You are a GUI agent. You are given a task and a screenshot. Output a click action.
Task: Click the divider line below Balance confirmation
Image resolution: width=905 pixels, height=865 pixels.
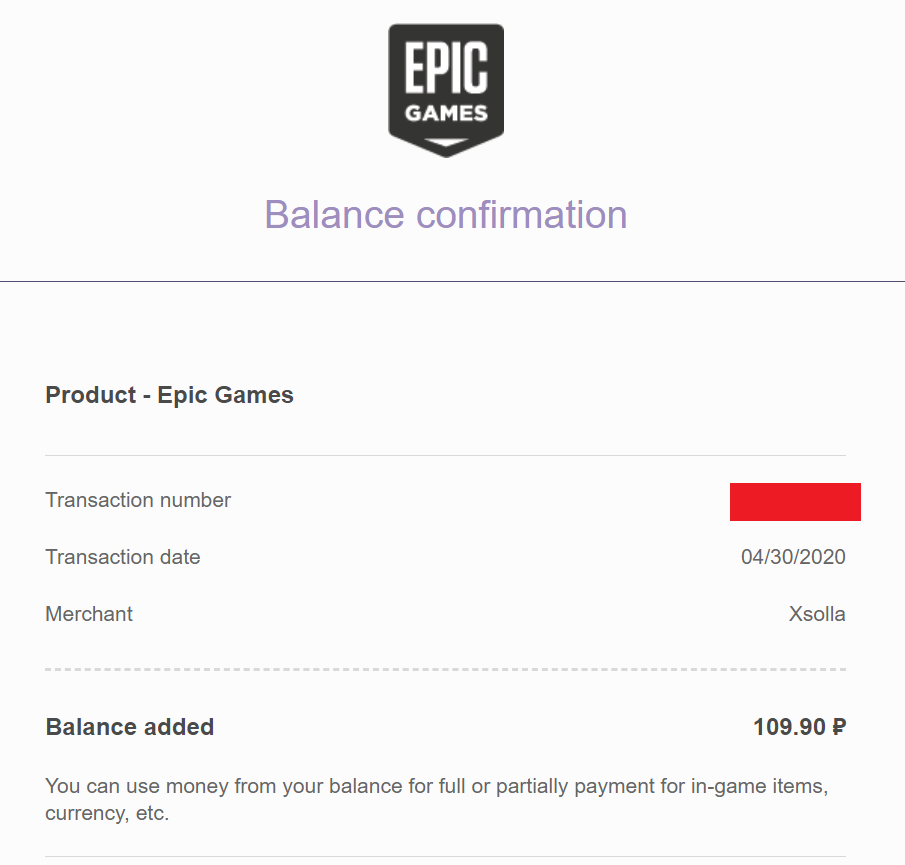click(x=452, y=282)
